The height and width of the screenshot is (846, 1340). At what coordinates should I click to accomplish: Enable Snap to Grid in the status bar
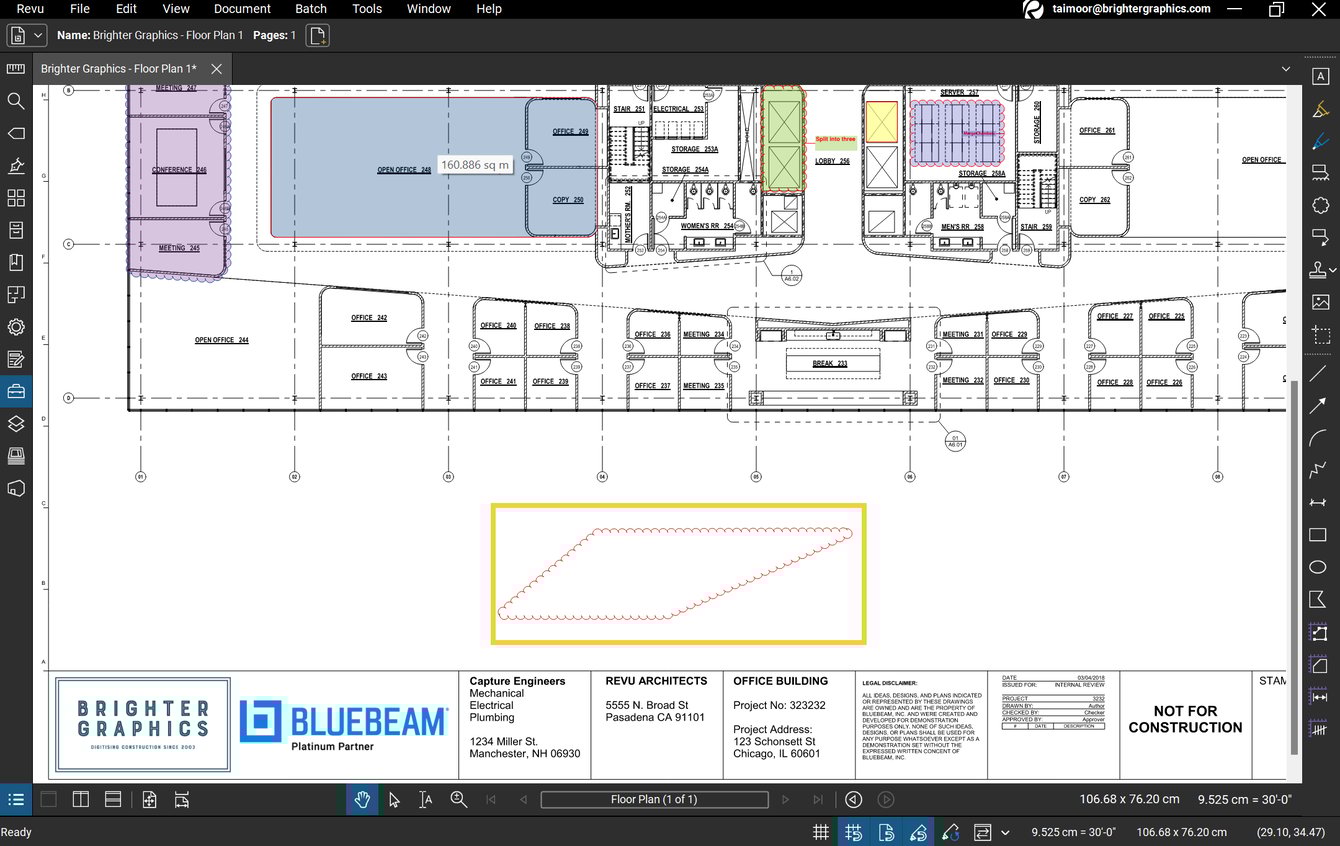tap(853, 832)
